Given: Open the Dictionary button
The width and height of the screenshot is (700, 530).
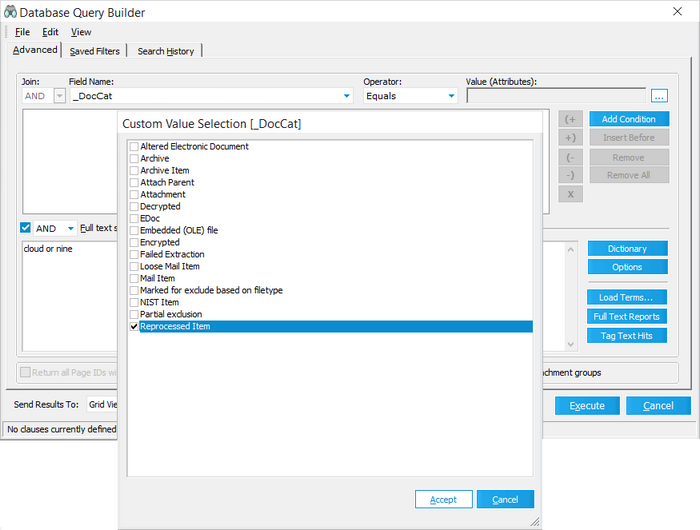Looking at the screenshot, I should 627,249.
